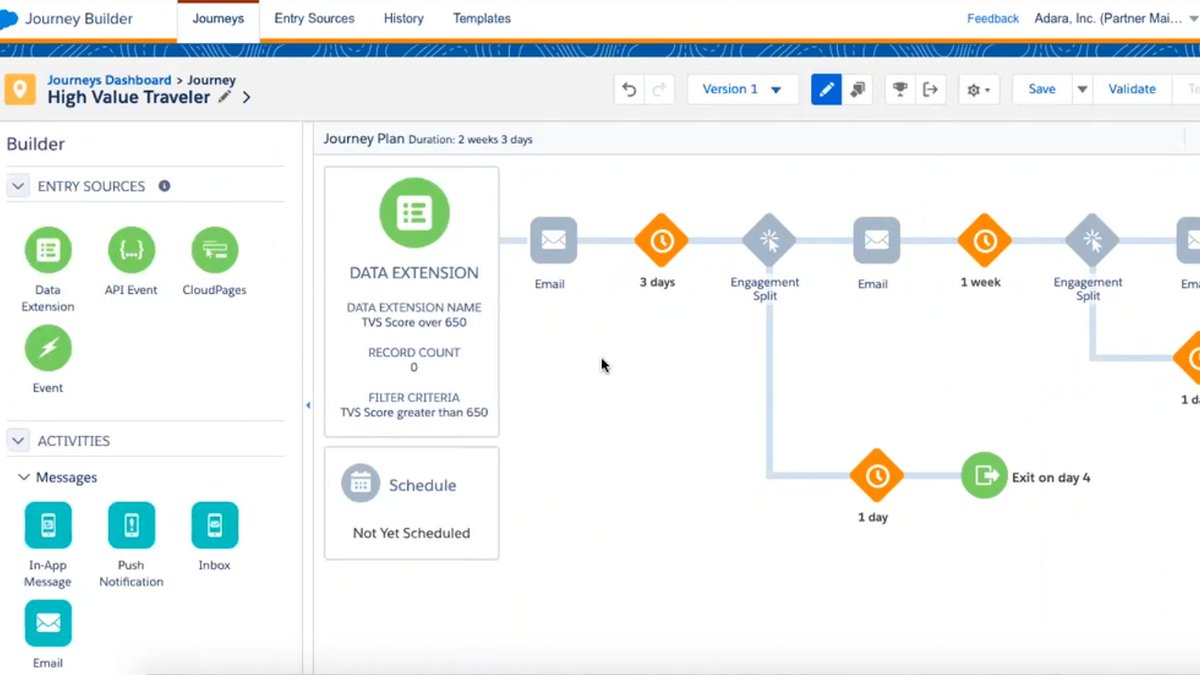This screenshot has width=1200, height=675.
Task: Open the green Data Extension entry icon on canvas
Action: (x=414, y=212)
